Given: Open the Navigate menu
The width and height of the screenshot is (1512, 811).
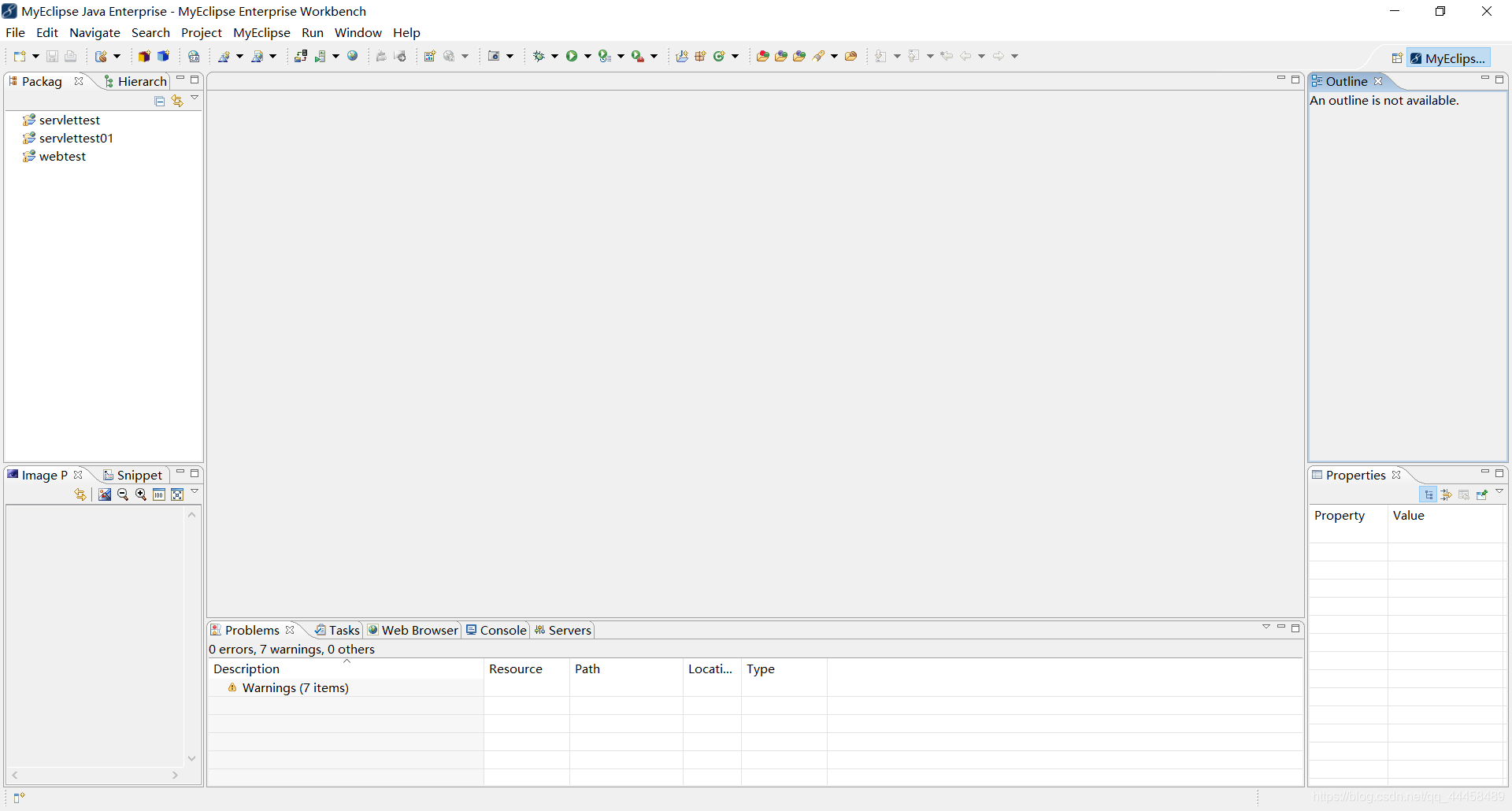Looking at the screenshot, I should tap(94, 32).
